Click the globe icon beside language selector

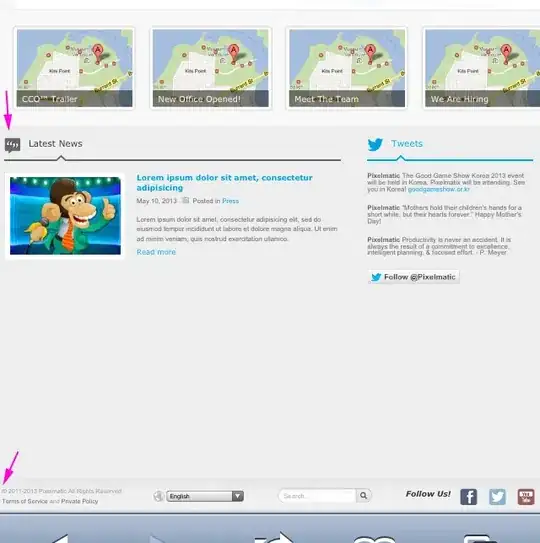click(x=158, y=496)
